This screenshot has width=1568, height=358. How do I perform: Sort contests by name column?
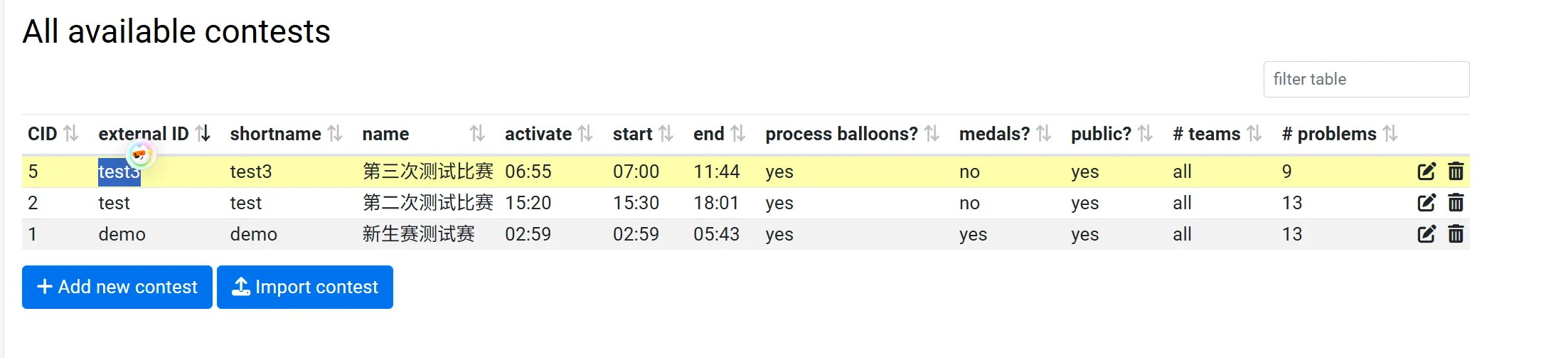point(477,134)
